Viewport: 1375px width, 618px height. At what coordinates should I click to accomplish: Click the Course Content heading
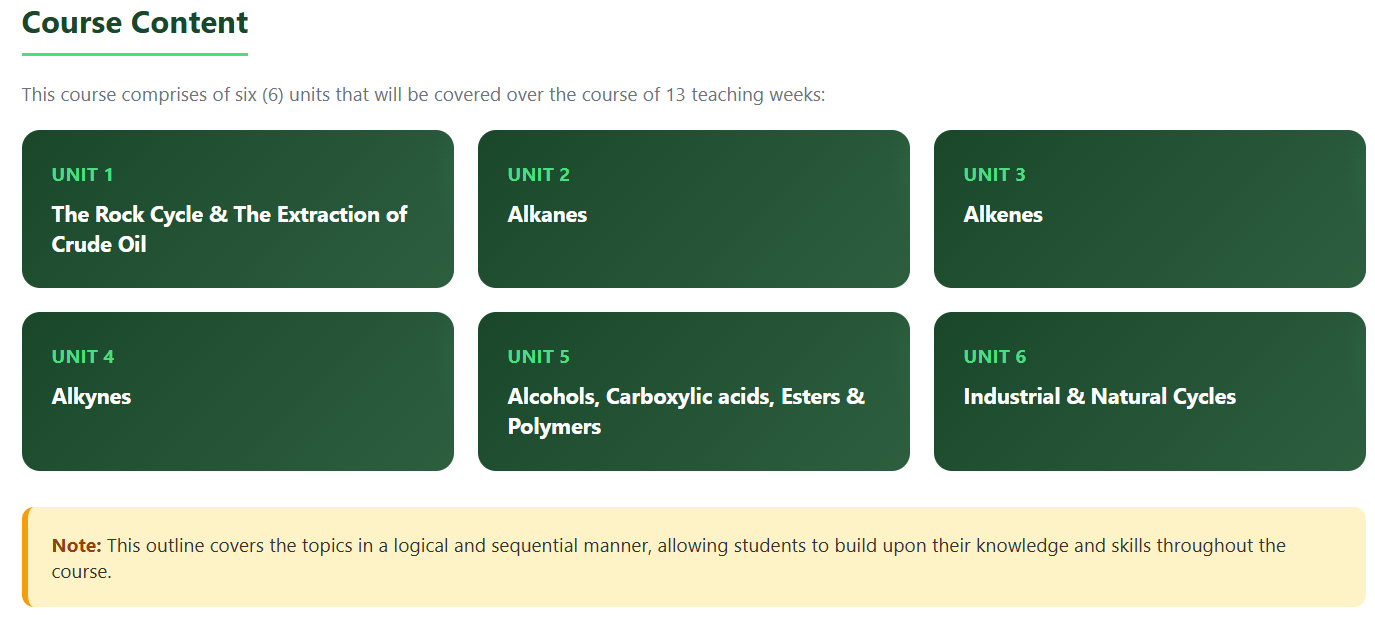coord(135,22)
